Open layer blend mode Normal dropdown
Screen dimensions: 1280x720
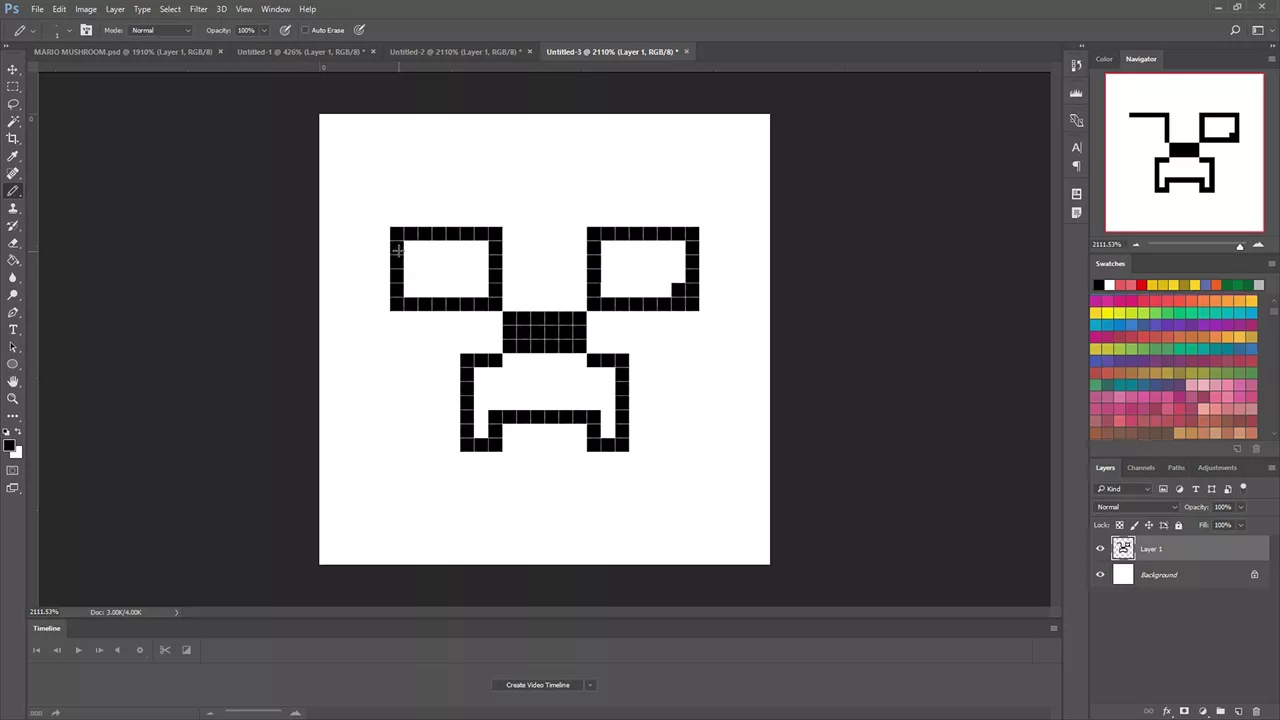tap(1137, 507)
